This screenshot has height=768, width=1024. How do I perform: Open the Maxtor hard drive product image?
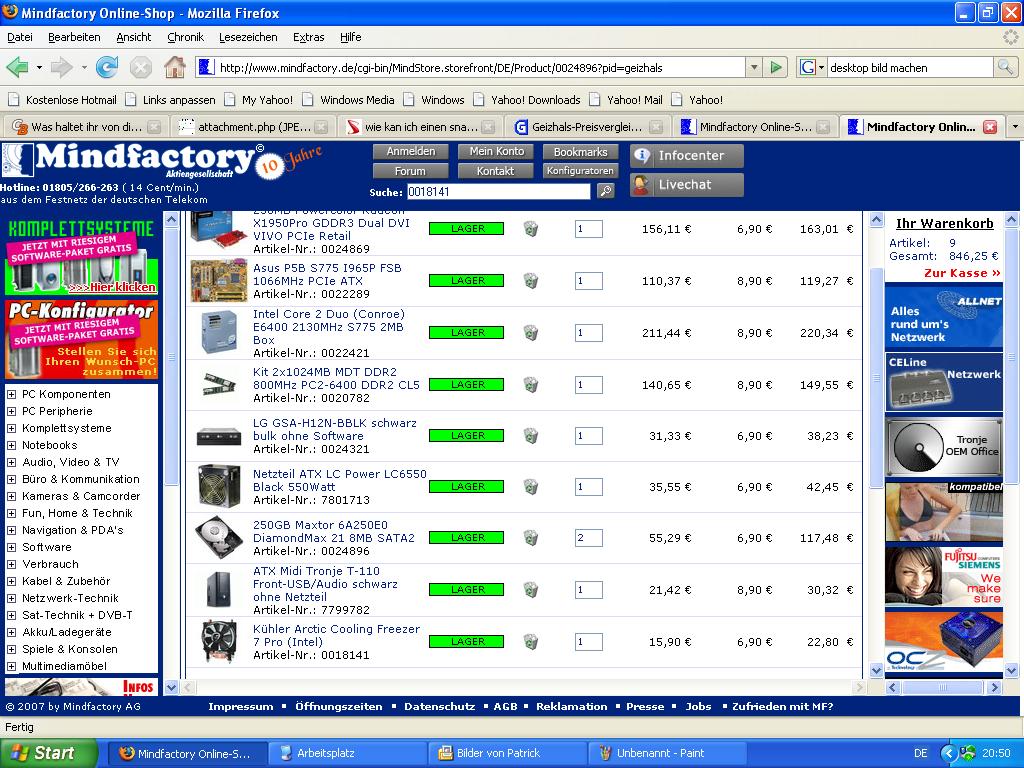[219, 537]
